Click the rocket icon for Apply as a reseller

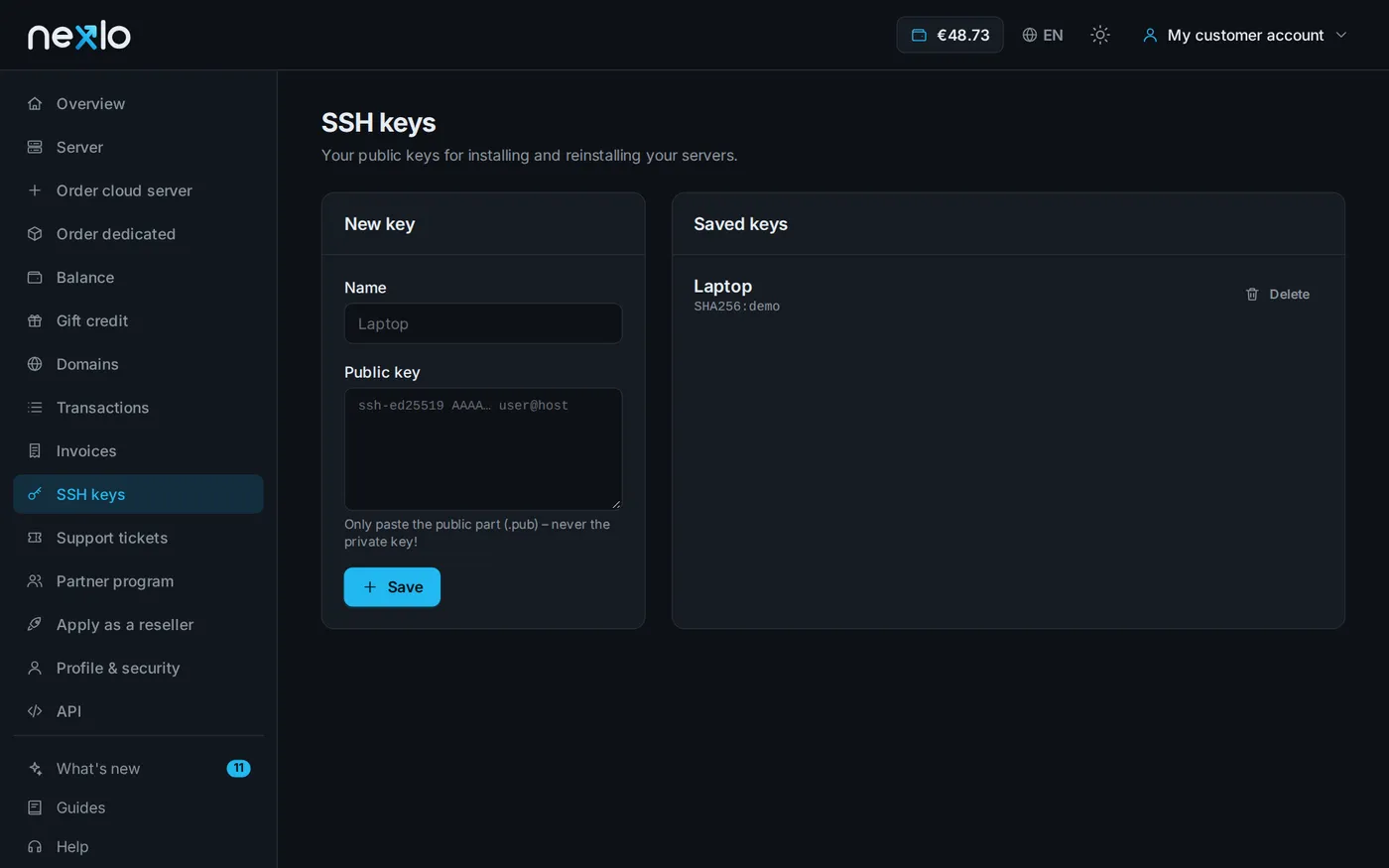tap(35, 625)
